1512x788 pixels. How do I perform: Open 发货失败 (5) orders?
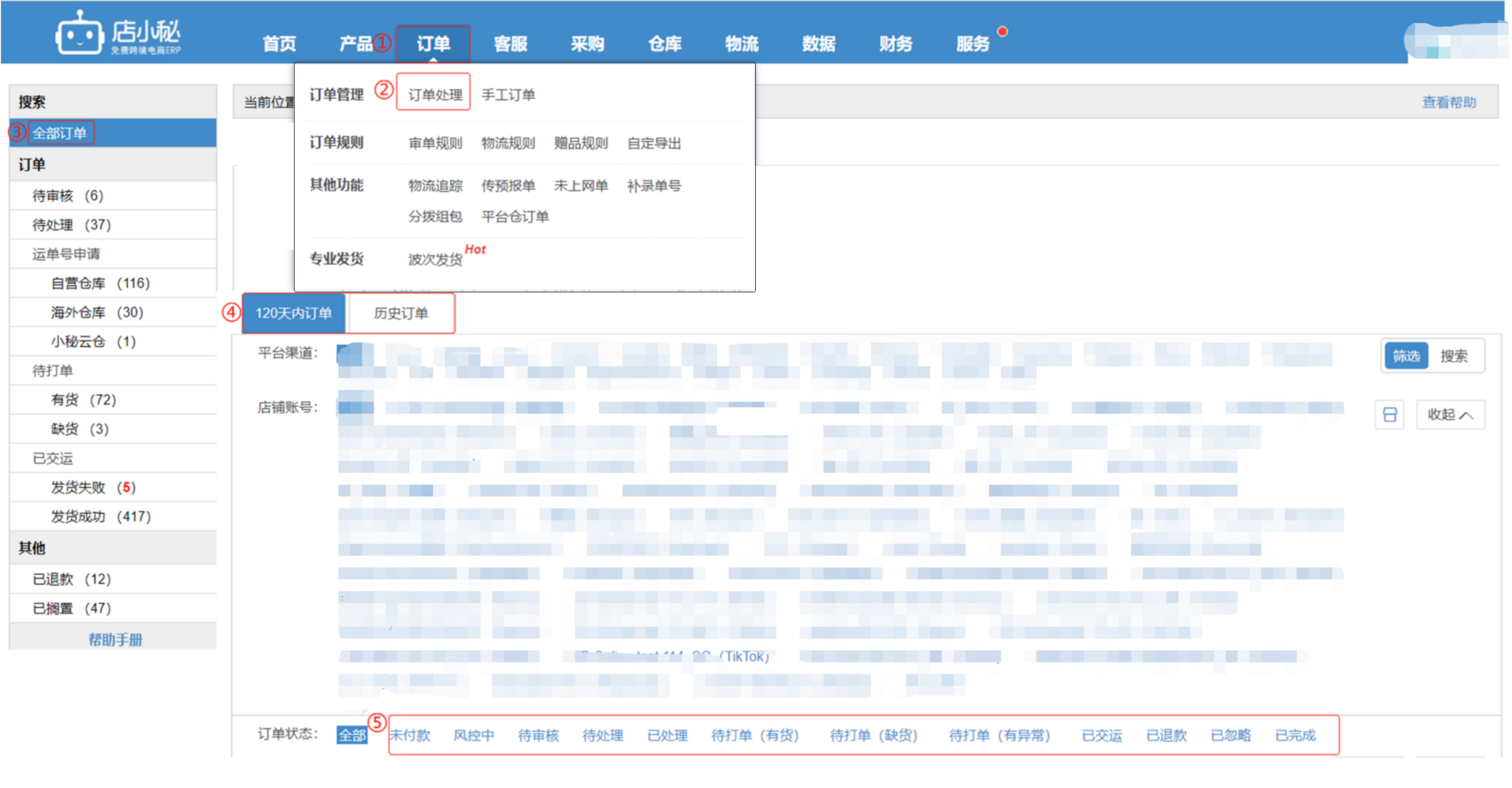[x=93, y=488]
